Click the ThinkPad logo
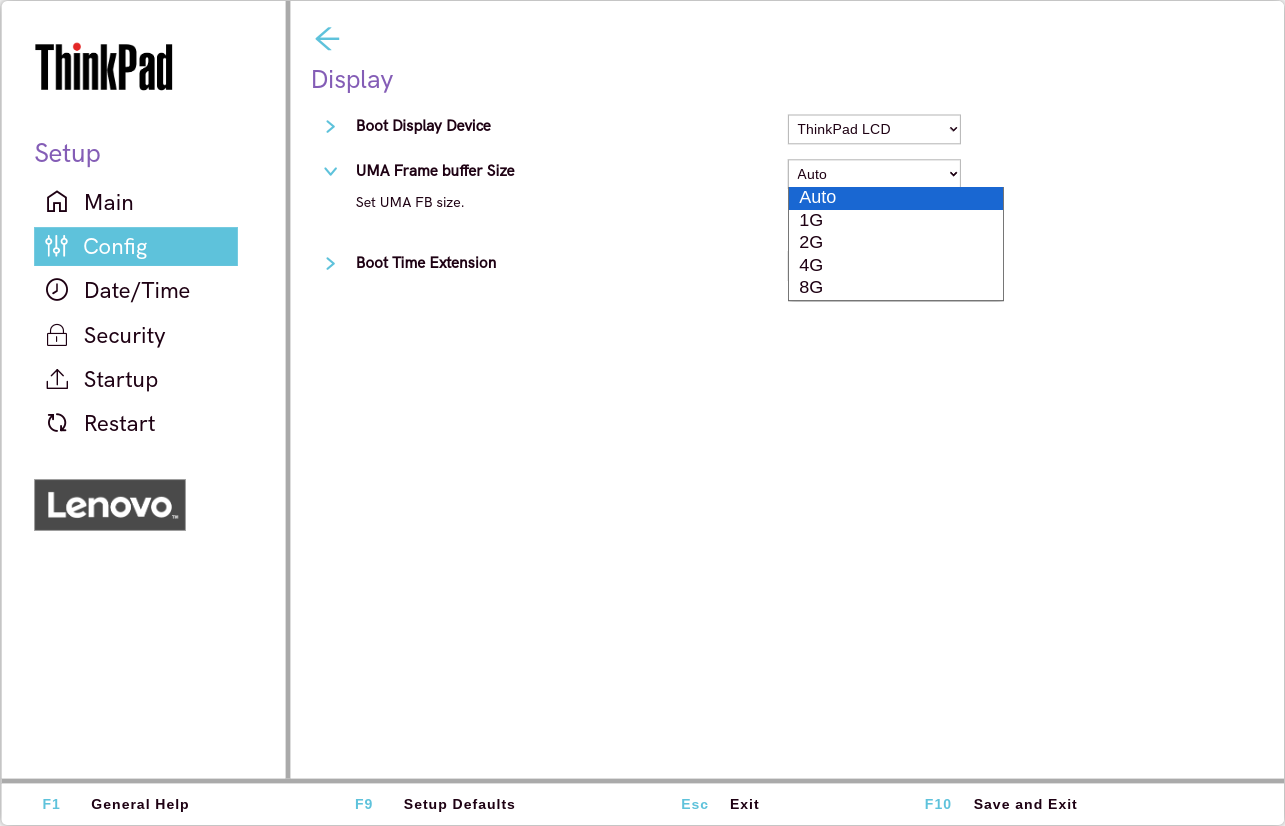1285x826 pixels. tap(104, 66)
